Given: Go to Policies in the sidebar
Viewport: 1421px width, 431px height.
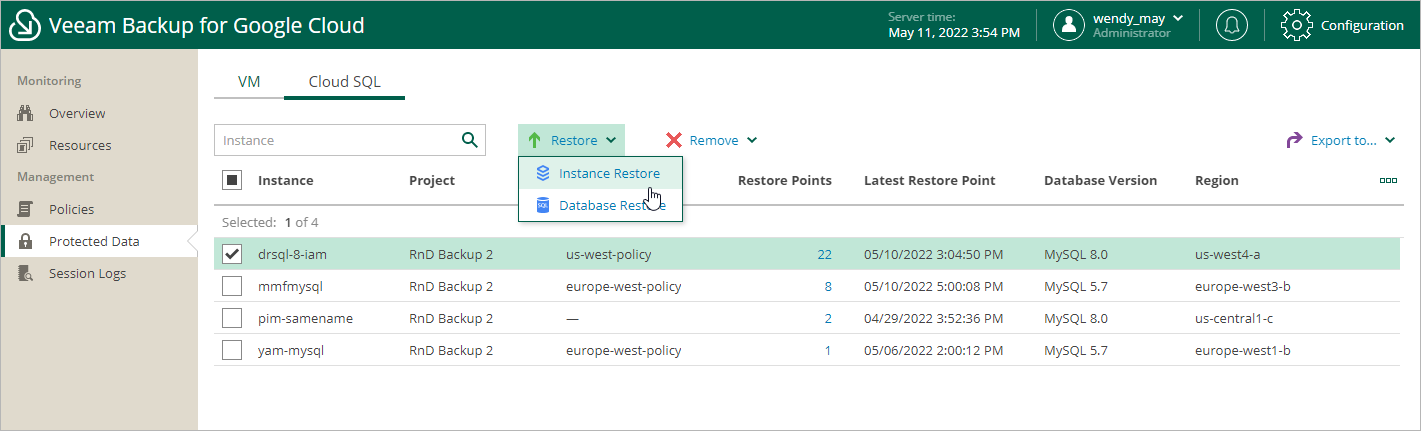Looking at the screenshot, I should [71, 209].
